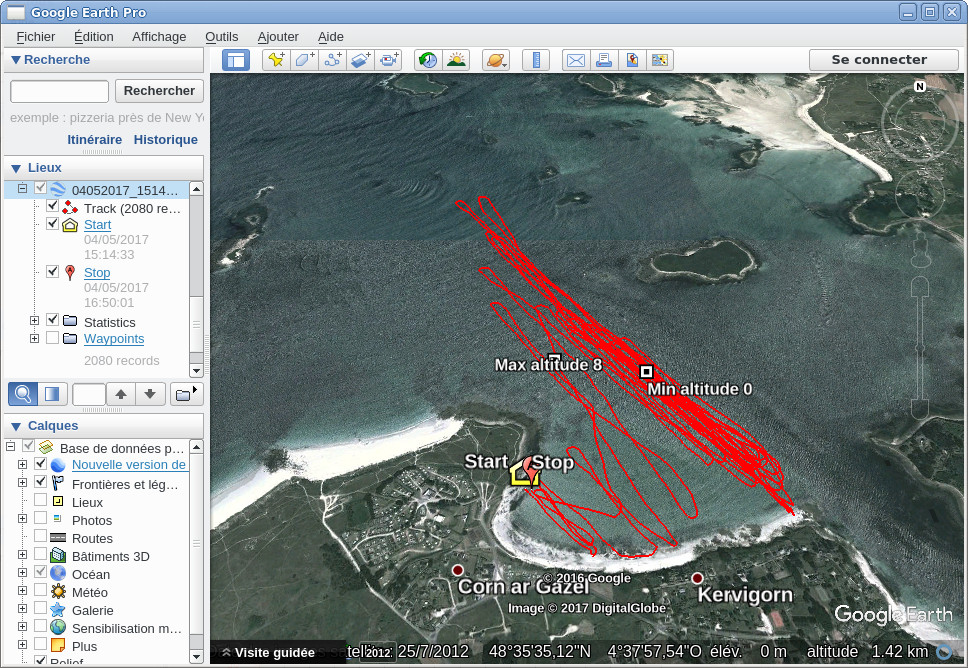Expand the Océan layer node
Viewport: 968px width, 668px height.
(22, 572)
